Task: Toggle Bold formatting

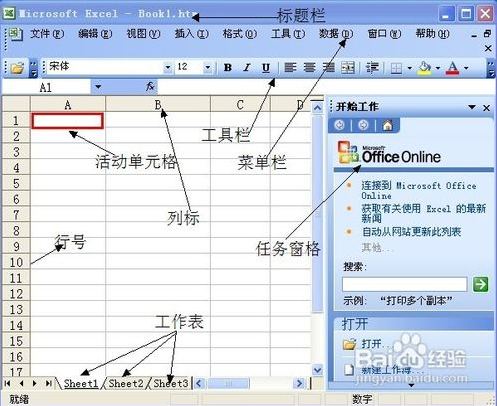Action: (228, 68)
